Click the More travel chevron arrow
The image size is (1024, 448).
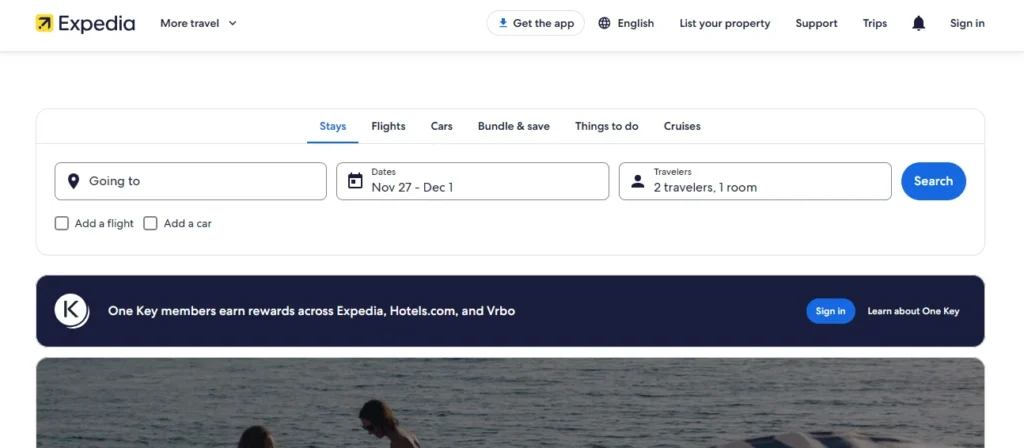232,24
